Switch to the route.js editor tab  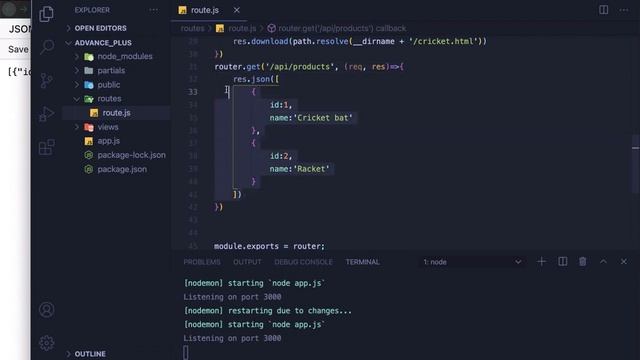[204, 10]
